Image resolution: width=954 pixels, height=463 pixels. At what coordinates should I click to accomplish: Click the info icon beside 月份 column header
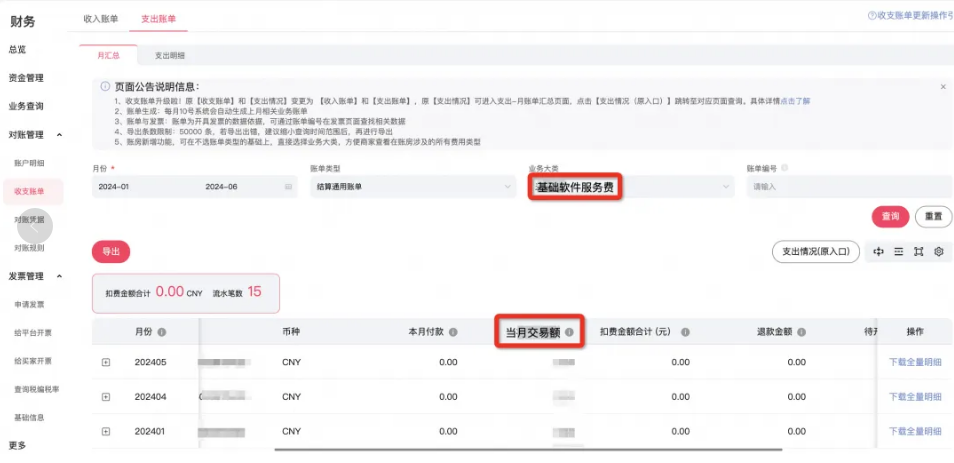(162, 332)
